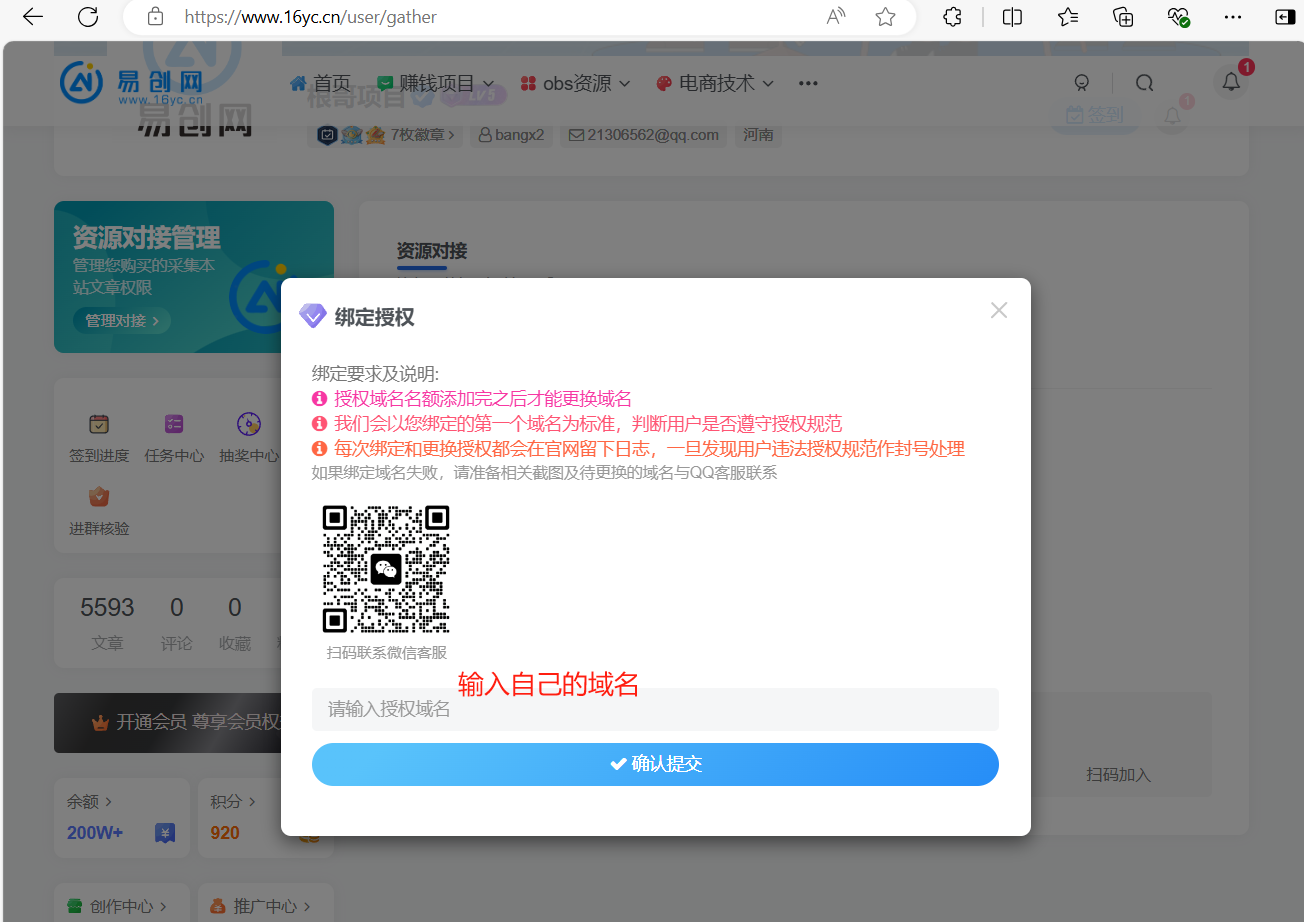The width and height of the screenshot is (1304, 922).
Task: Open the browser settings and more menu
Action: click(x=1233, y=17)
